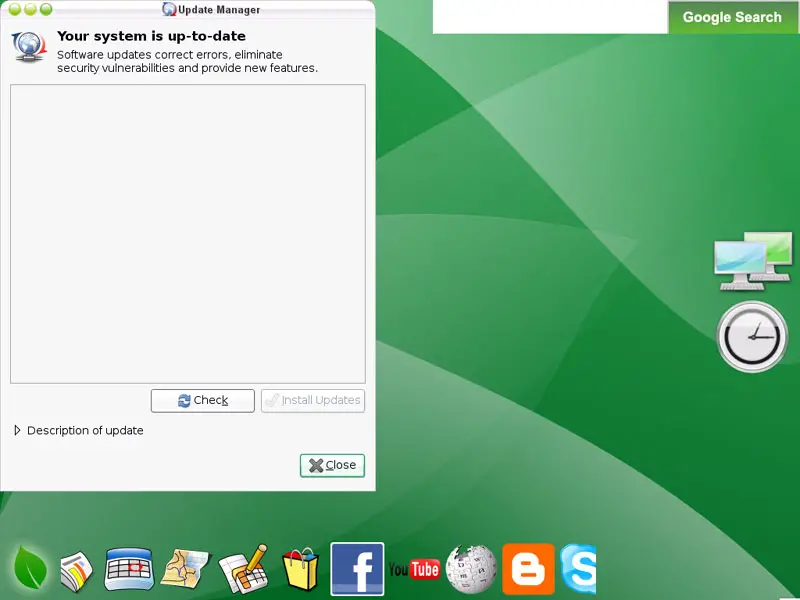This screenshot has width=800, height=600.
Task: Launch the orange Blogger icon
Action: 528,569
